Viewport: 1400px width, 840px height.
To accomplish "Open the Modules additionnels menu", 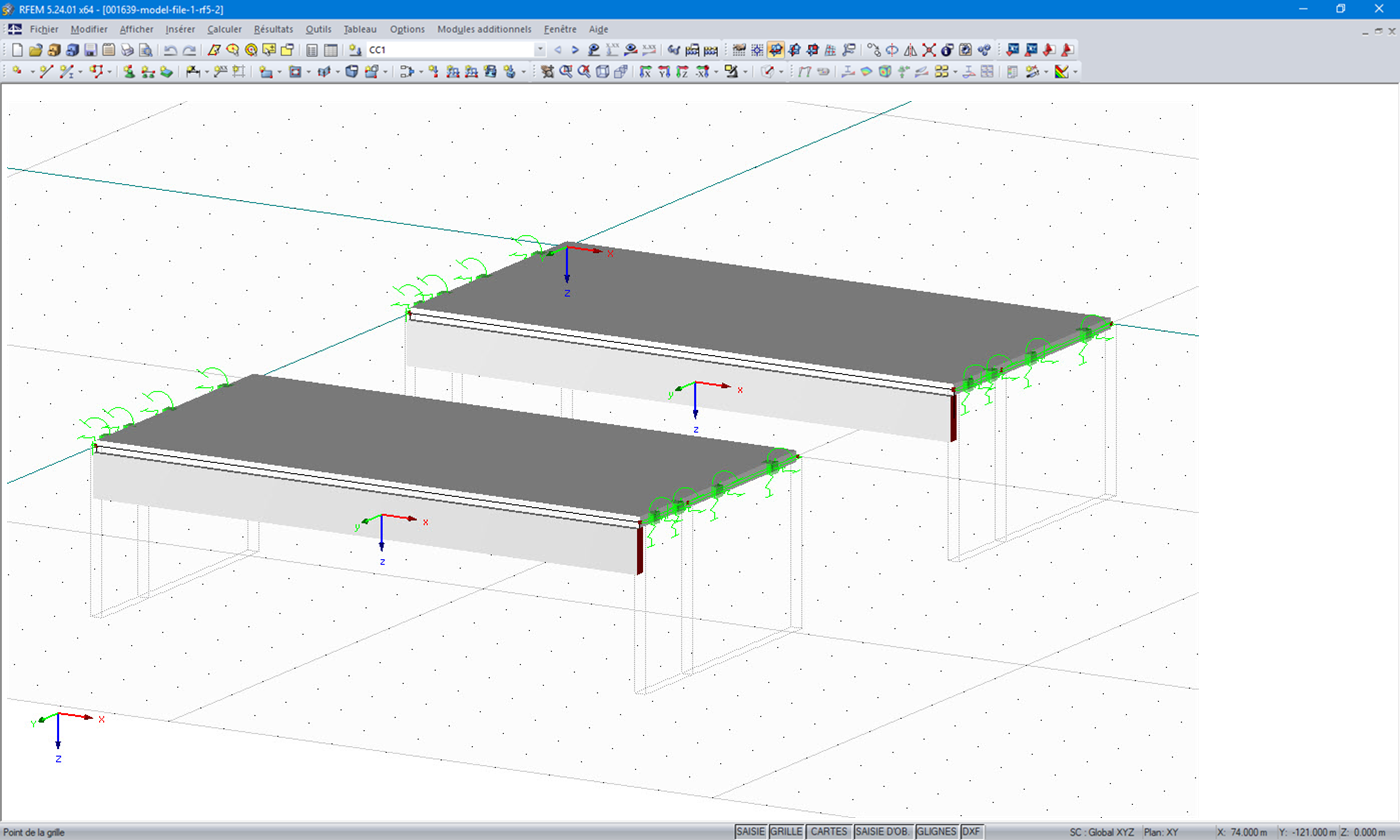I will click(484, 29).
